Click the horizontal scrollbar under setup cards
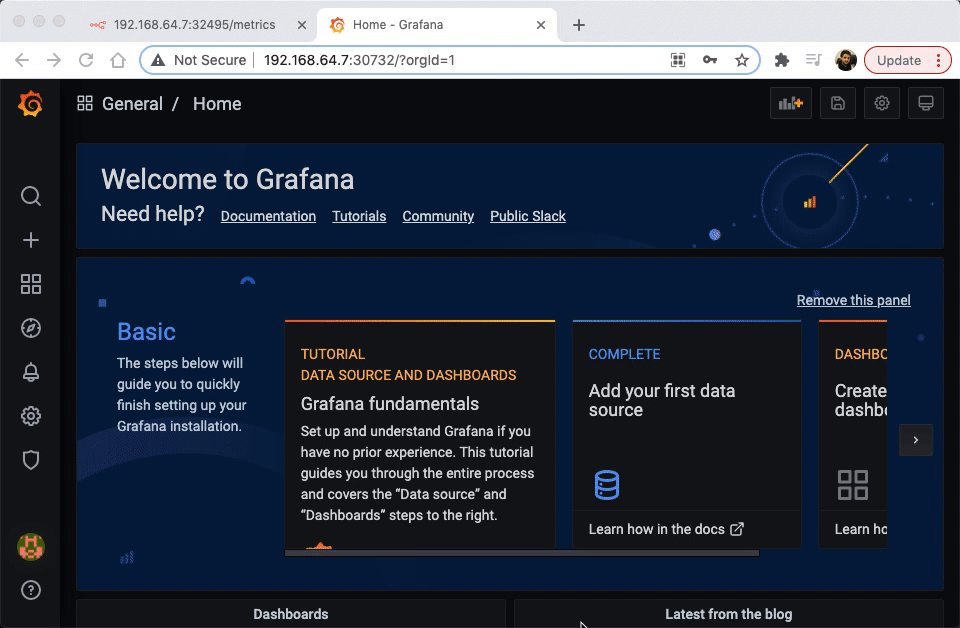Viewport: 960px width, 628px height. click(522, 553)
